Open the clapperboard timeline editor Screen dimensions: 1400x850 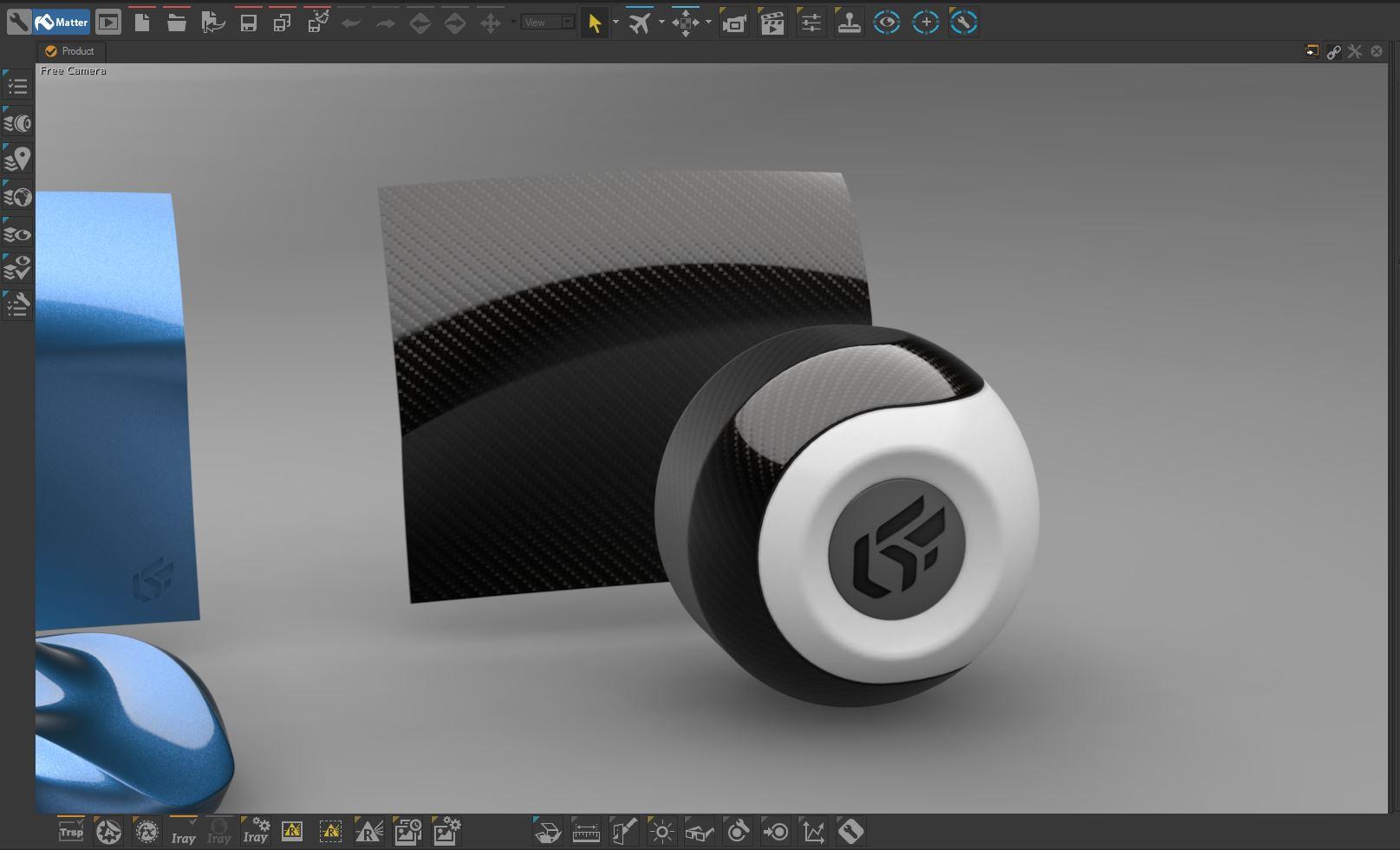[x=772, y=23]
